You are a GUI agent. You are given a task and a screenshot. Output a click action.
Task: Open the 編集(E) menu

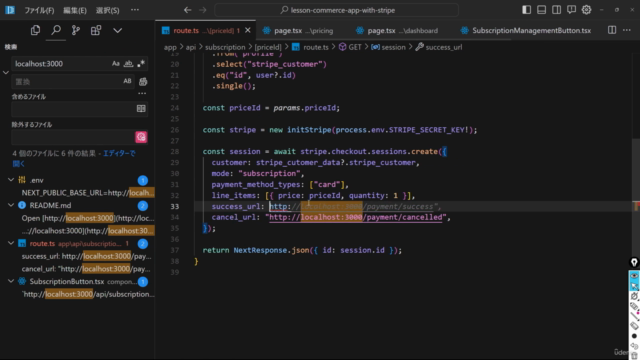[75, 10]
